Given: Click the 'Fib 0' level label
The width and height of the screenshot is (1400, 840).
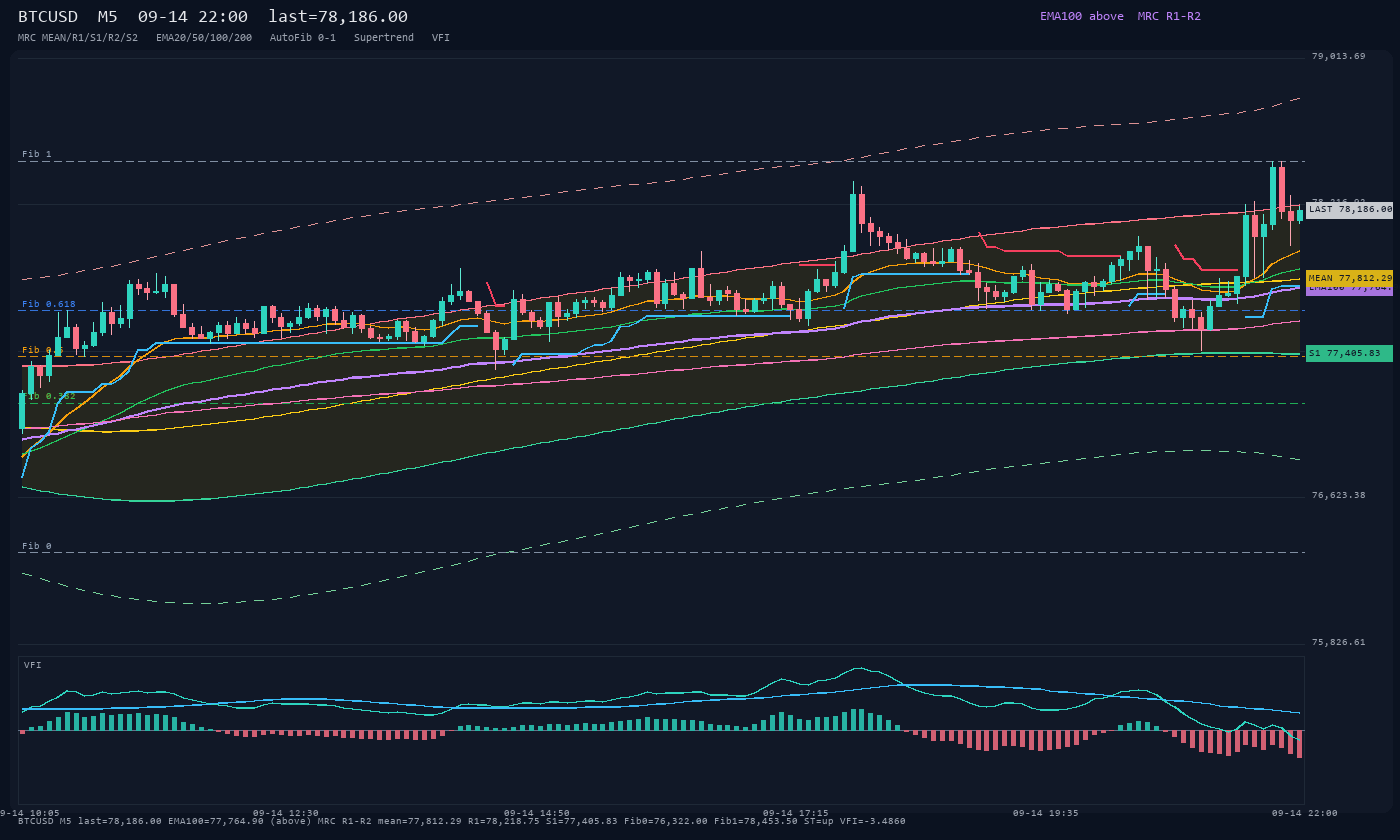Looking at the screenshot, I should [37, 546].
